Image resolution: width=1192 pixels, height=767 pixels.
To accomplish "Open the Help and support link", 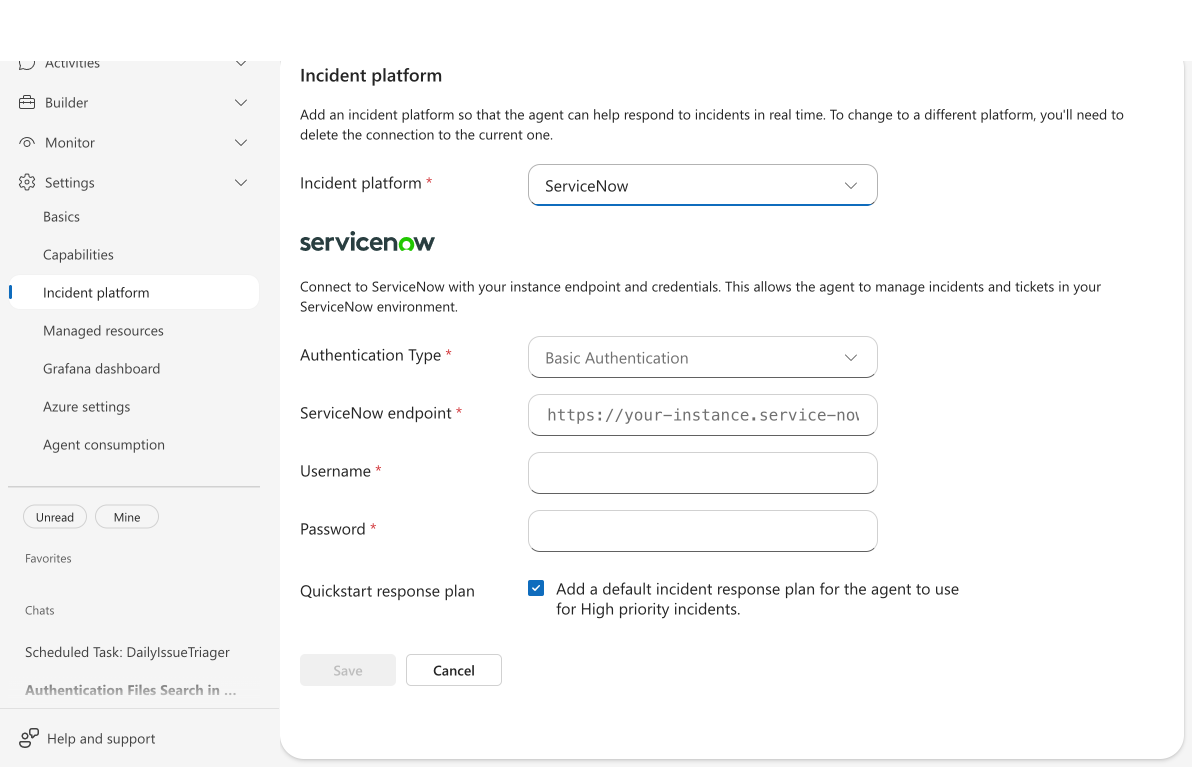I will pyautogui.click(x=101, y=738).
